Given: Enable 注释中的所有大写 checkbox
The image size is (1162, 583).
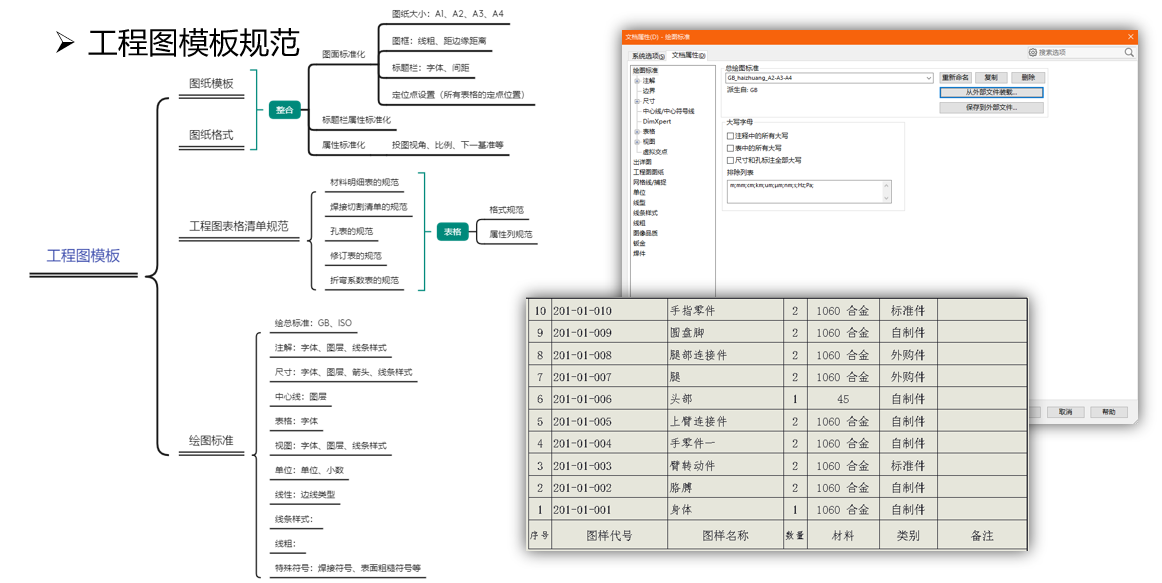Looking at the screenshot, I should [730, 135].
